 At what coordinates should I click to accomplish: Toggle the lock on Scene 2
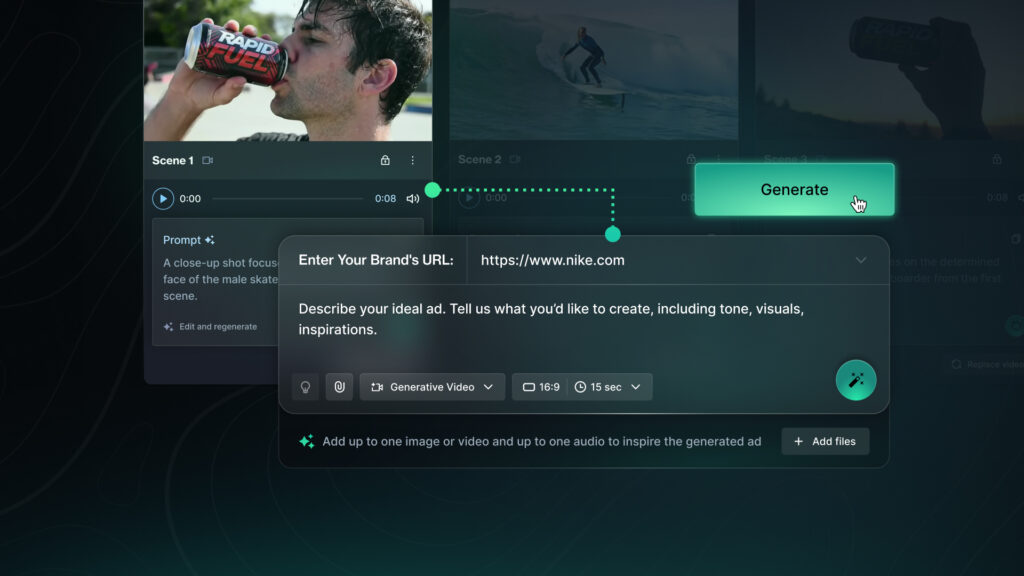pos(690,158)
